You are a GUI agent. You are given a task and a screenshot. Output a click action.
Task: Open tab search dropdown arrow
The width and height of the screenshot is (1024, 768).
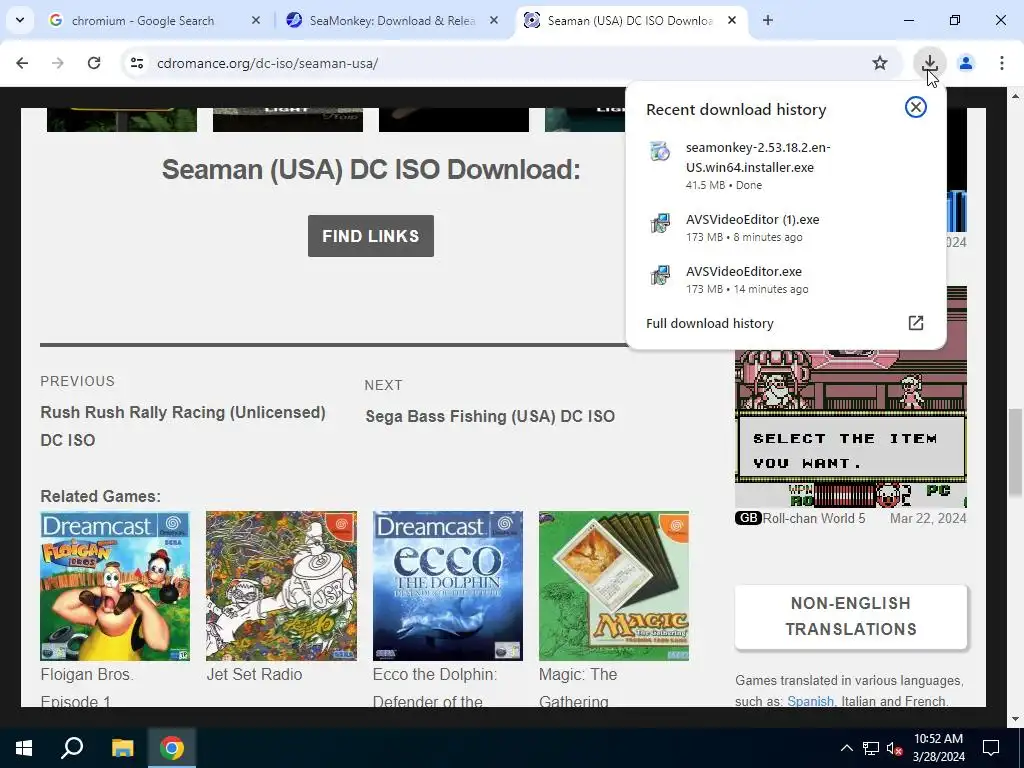pos(20,20)
